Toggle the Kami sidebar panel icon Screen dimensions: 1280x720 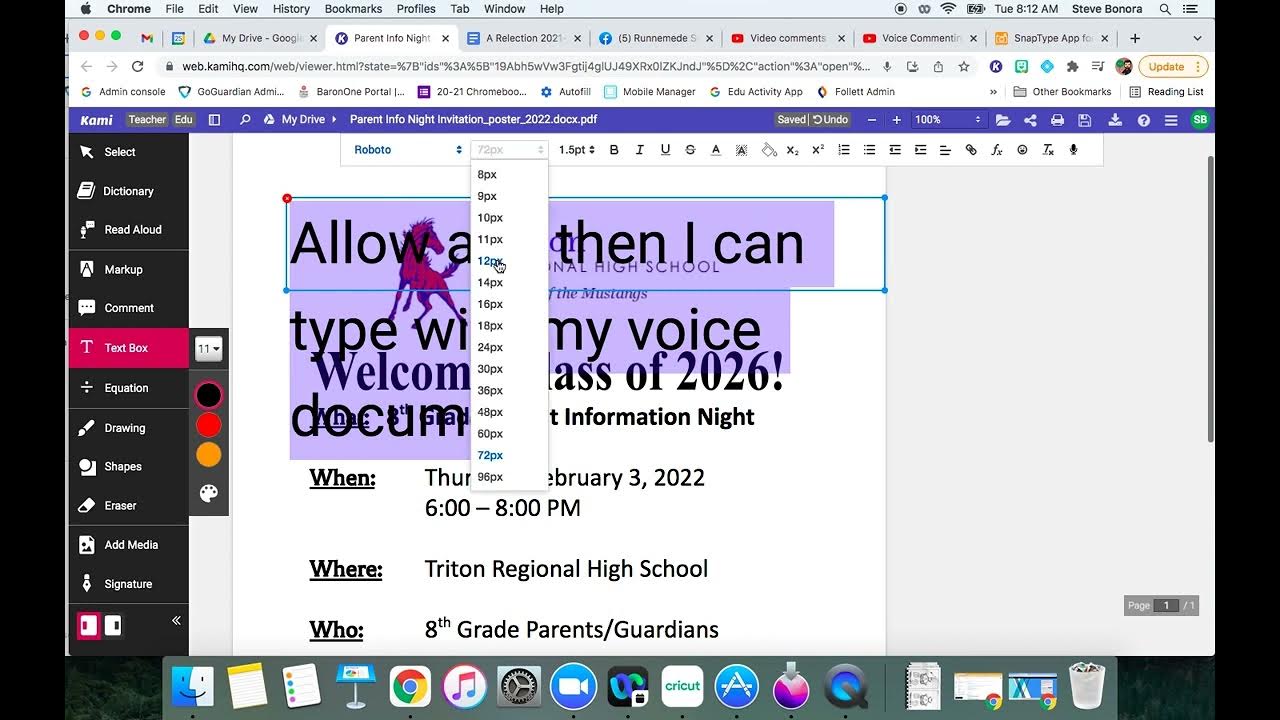pyautogui.click(x=214, y=120)
